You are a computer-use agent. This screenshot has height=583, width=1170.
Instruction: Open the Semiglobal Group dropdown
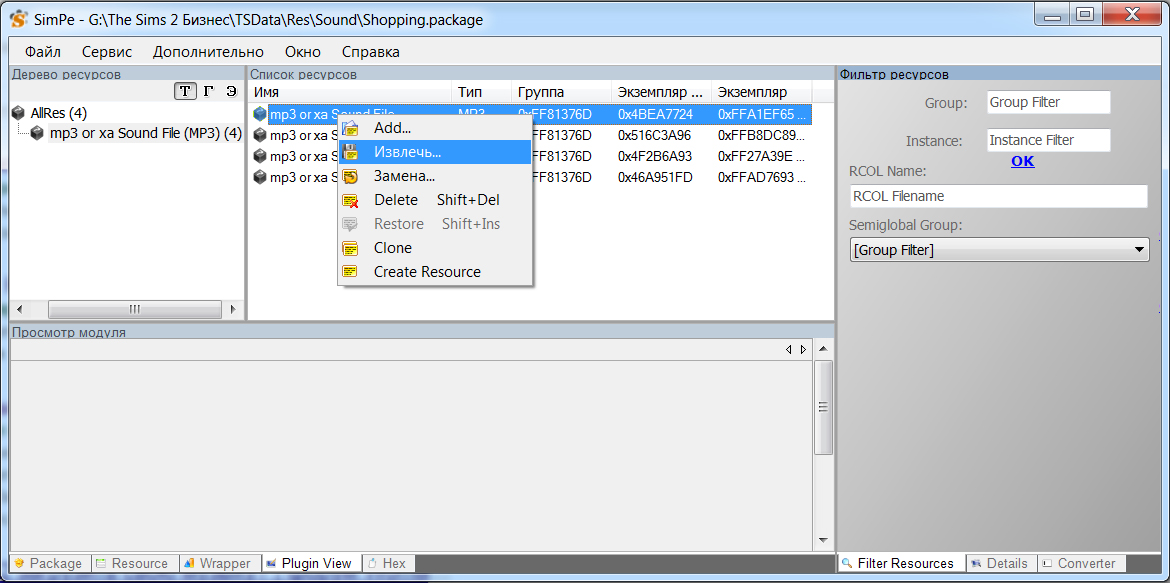point(1139,250)
